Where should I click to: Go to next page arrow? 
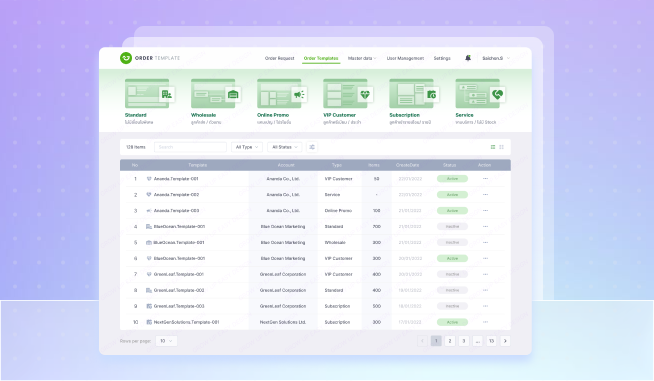505,341
